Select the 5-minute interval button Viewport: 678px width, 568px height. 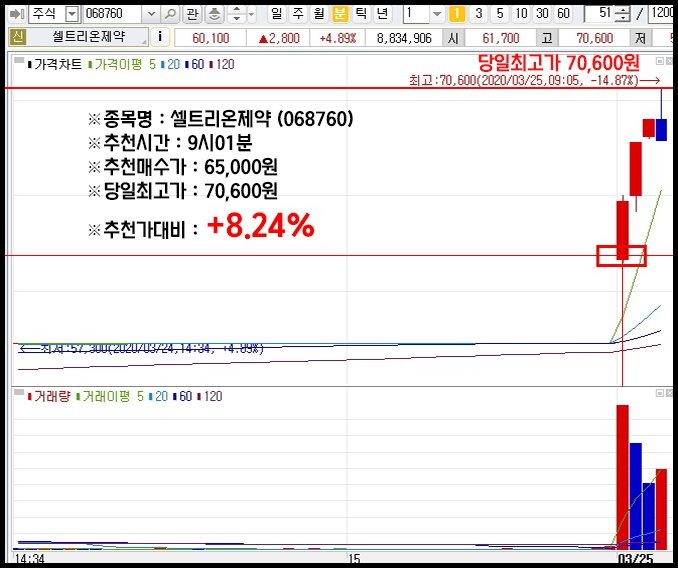(x=500, y=14)
